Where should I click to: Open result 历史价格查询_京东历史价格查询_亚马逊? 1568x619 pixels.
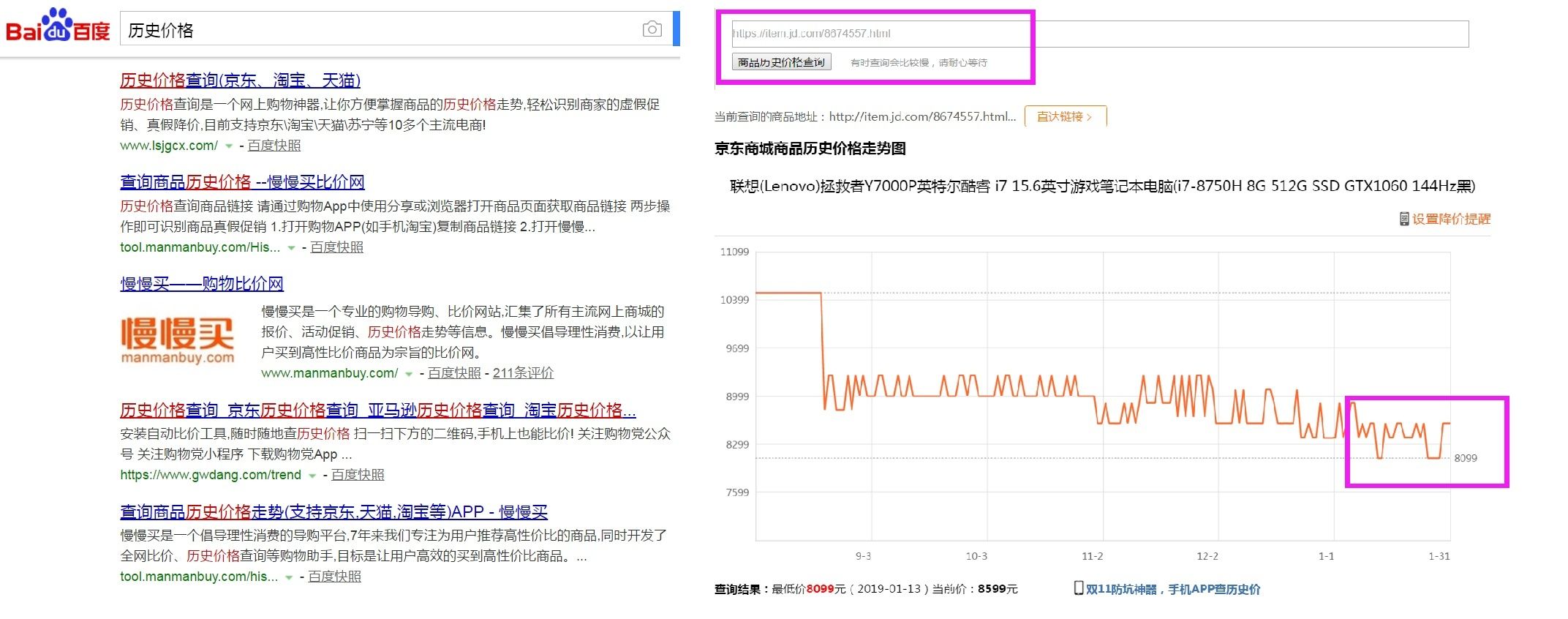tap(378, 410)
